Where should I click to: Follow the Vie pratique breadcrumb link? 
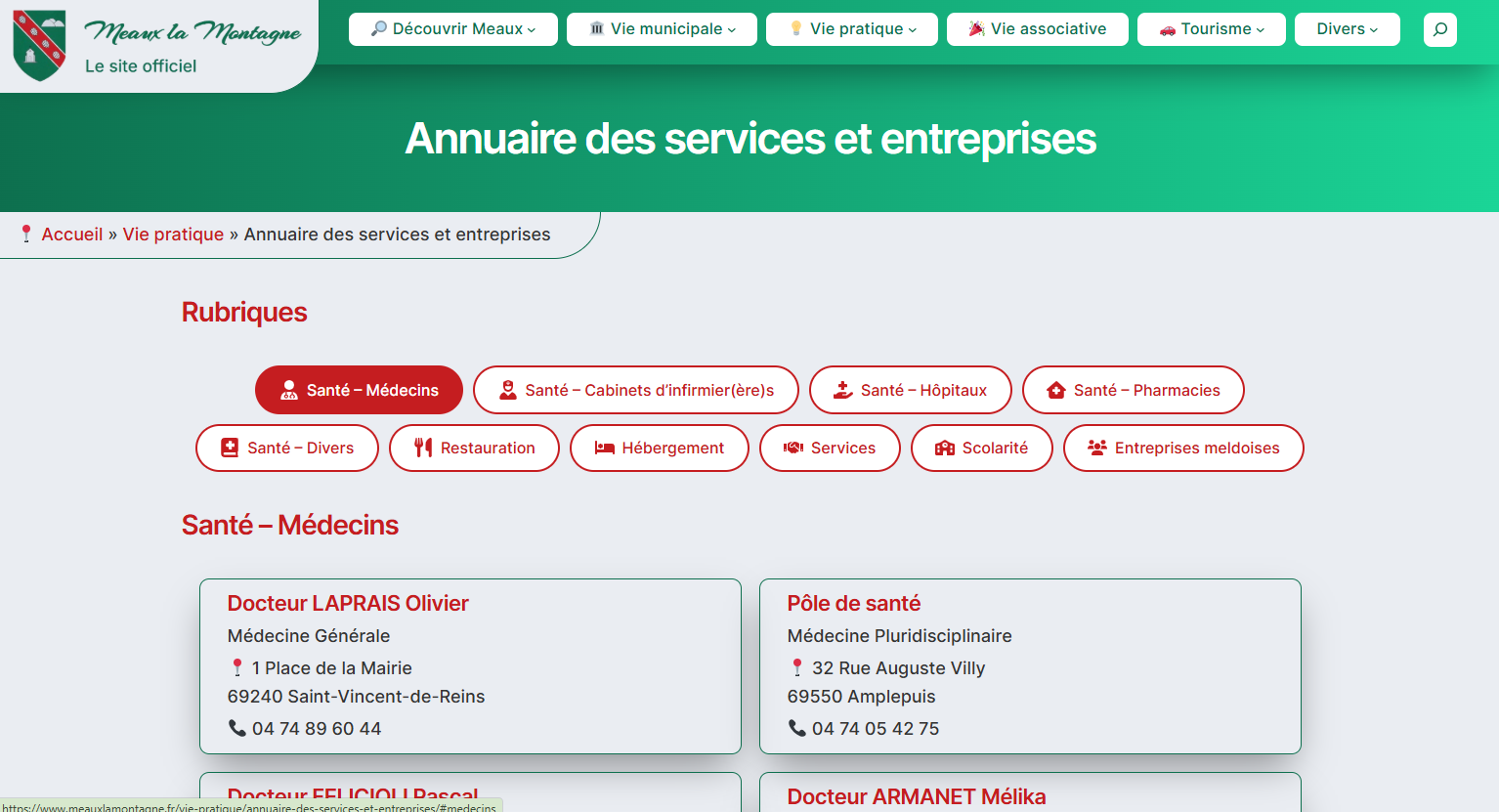pos(173,235)
